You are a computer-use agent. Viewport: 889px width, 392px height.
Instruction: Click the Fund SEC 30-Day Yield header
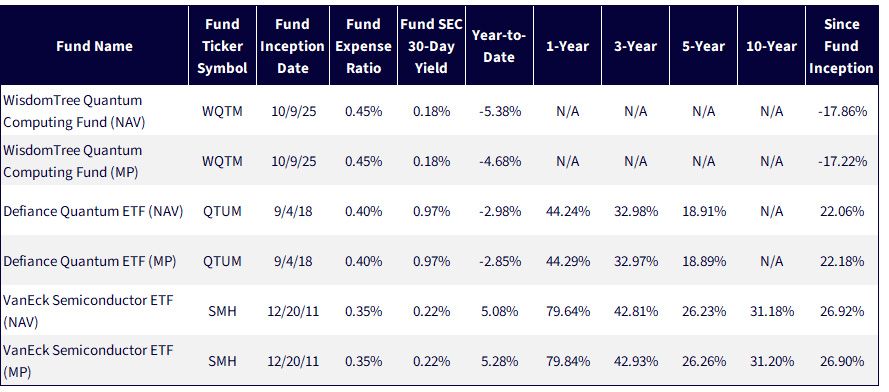click(431, 47)
